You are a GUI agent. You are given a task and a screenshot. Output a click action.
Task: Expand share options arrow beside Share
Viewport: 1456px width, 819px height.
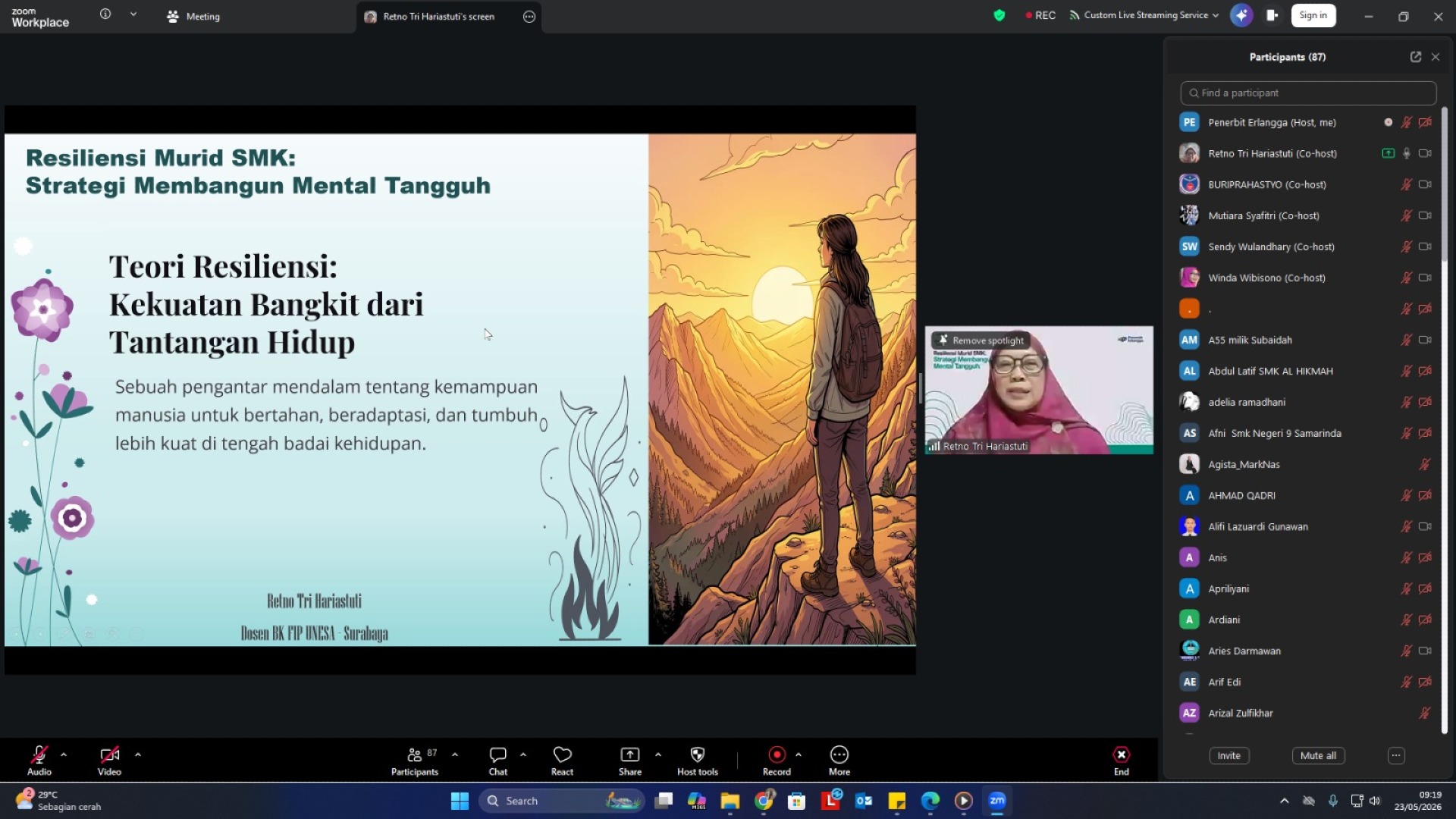point(658,755)
